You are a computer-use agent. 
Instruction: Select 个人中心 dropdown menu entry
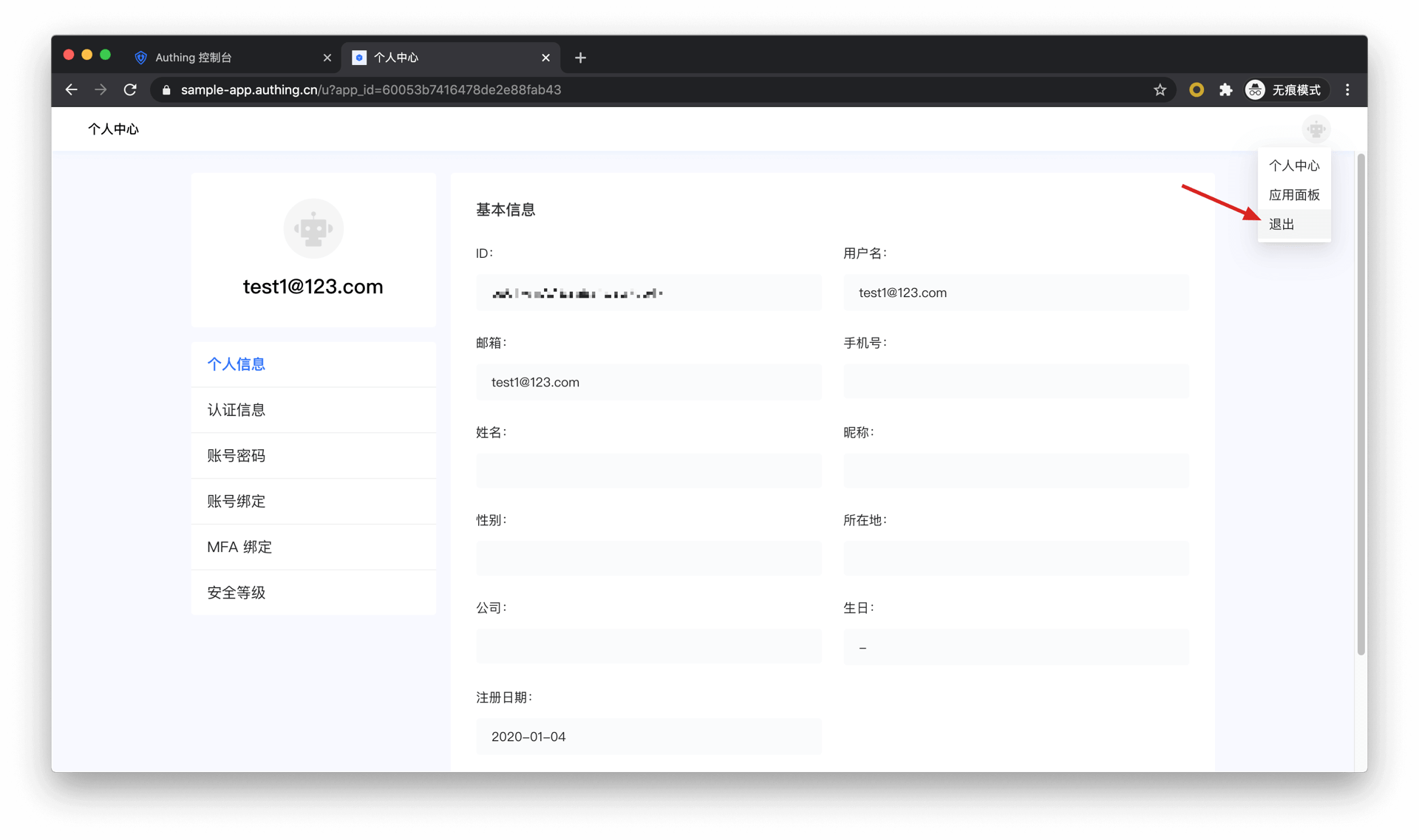[x=1293, y=165]
